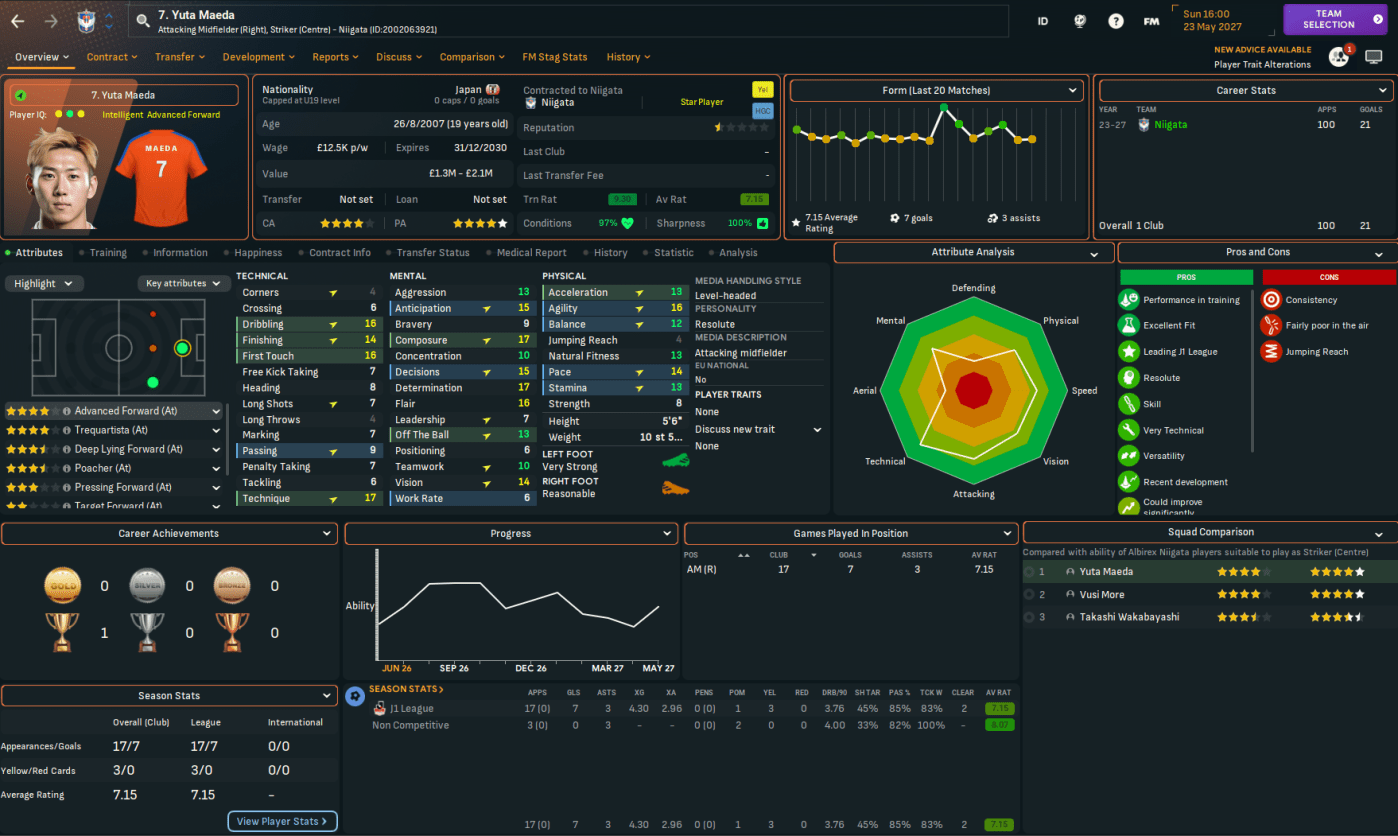Open the FM Stag Stats tab
1398x836 pixels.
pos(554,57)
